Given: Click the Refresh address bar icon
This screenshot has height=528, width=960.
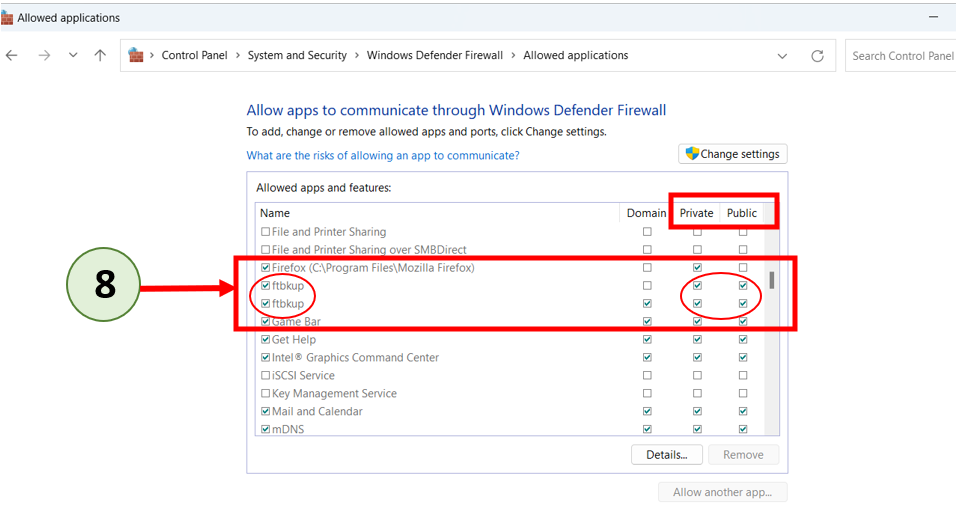Looking at the screenshot, I should 817,56.
